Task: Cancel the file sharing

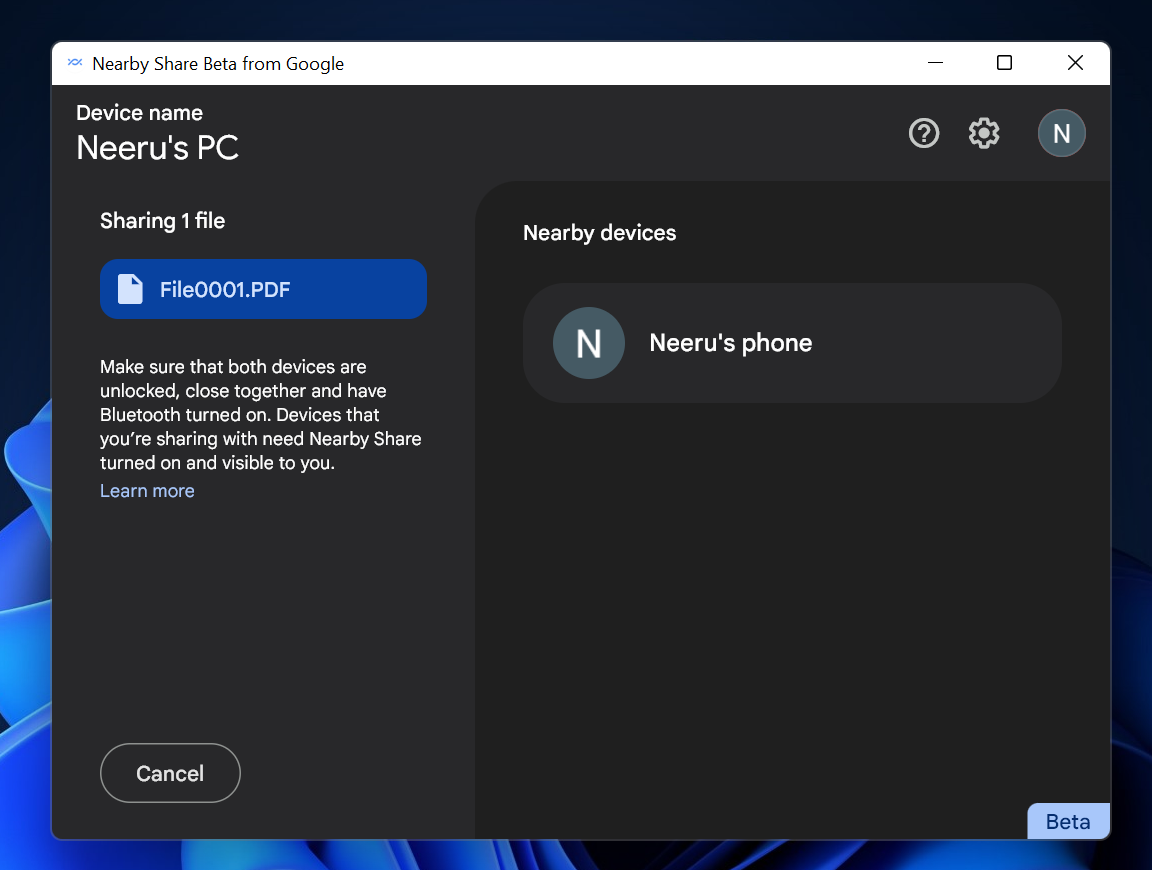Action: tap(170, 773)
